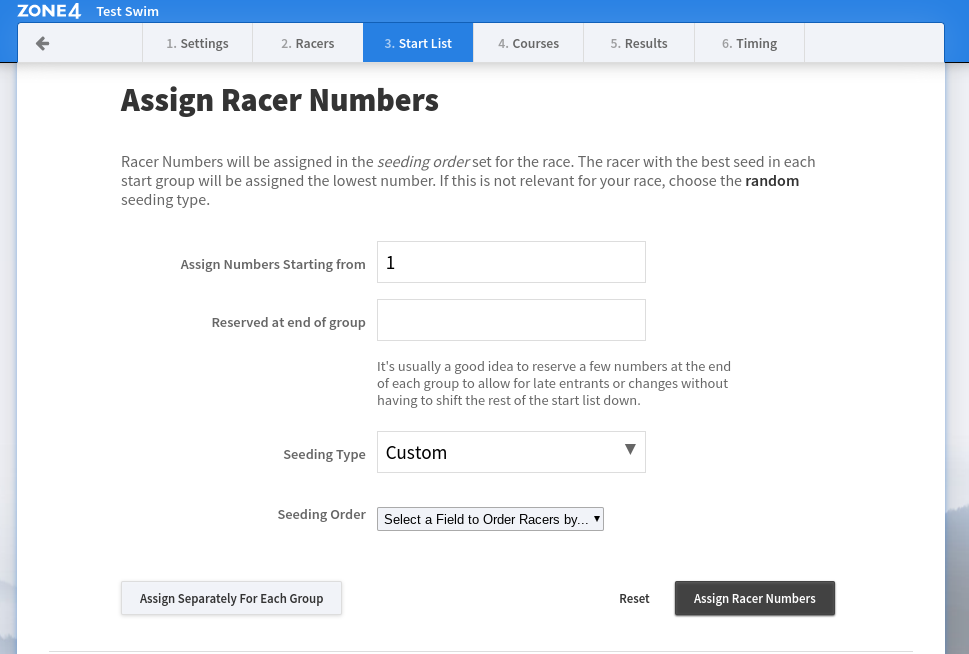Open the Results tab
969x654 pixels.
pyautogui.click(x=639, y=43)
